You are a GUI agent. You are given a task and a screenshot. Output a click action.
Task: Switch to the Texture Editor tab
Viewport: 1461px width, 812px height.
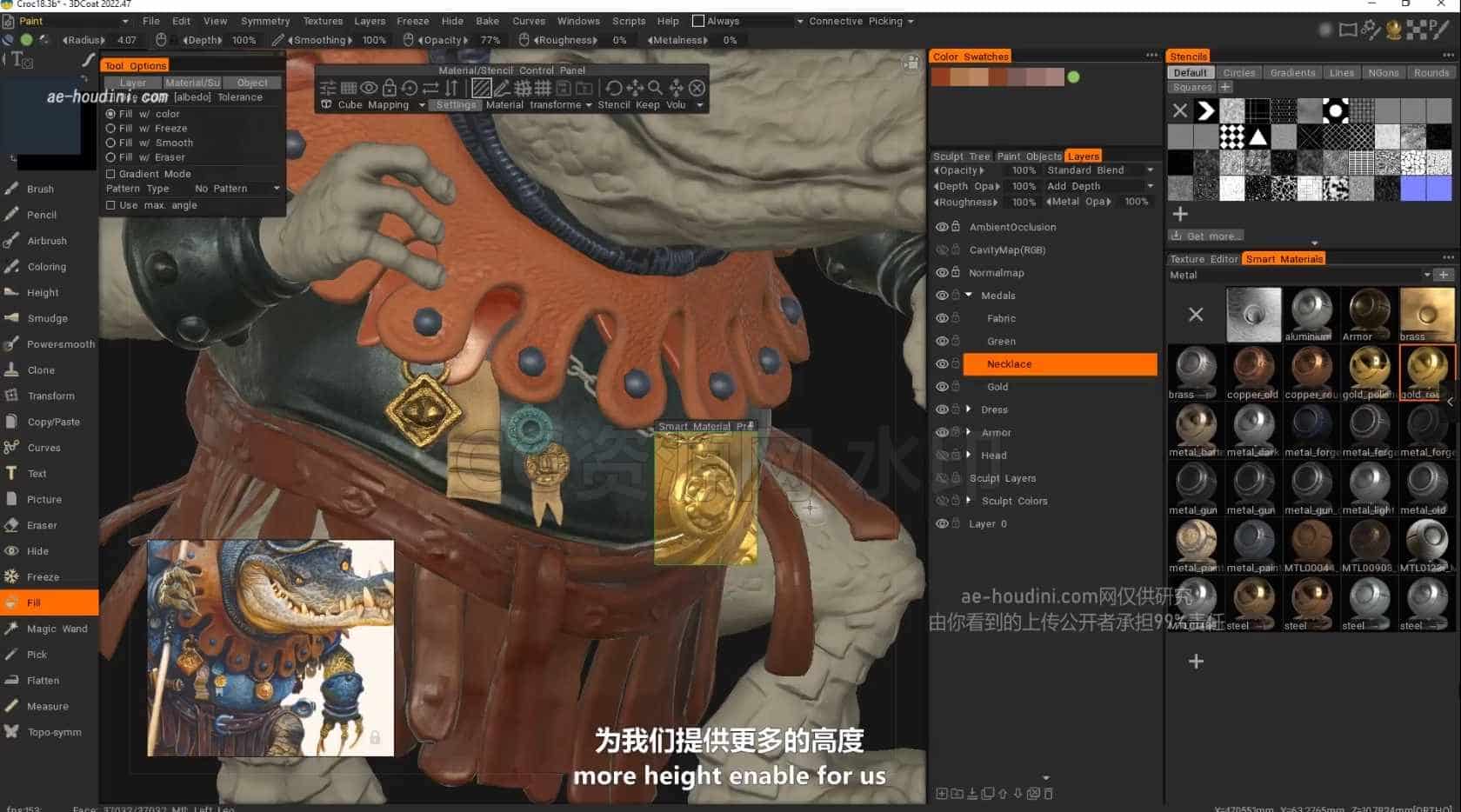point(1204,259)
